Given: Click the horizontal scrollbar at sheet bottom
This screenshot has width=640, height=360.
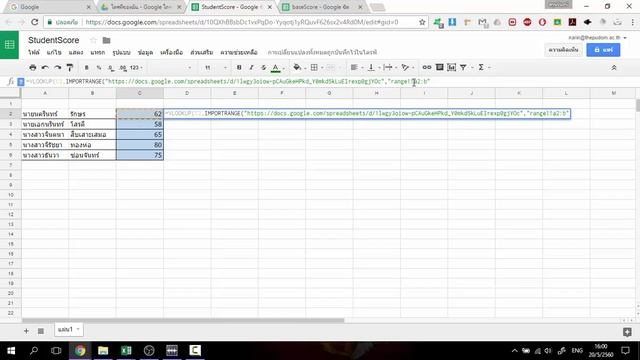Looking at the screenshot, I should click(x=183, y=320).
